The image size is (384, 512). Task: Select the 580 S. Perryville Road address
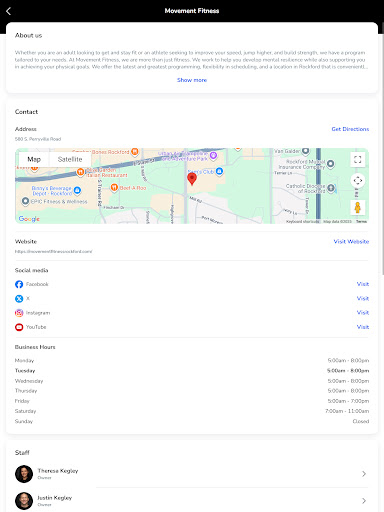pos(38,139)
